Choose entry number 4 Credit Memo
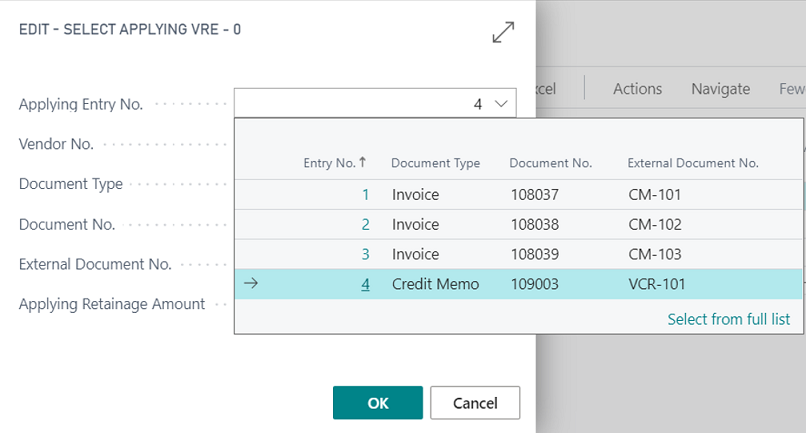This screenshot has height=433, width=806. 435,284
